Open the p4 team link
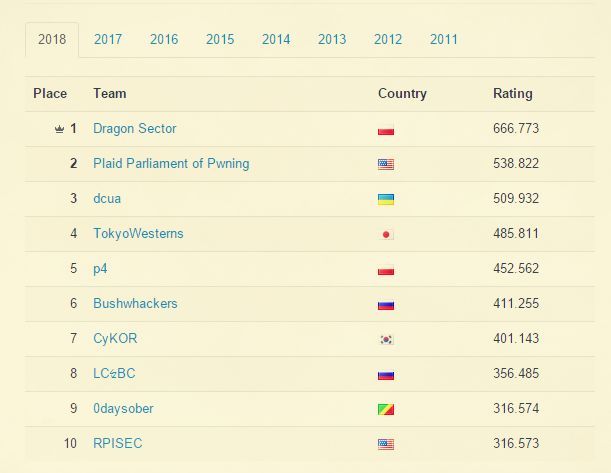 coord(100,269)
